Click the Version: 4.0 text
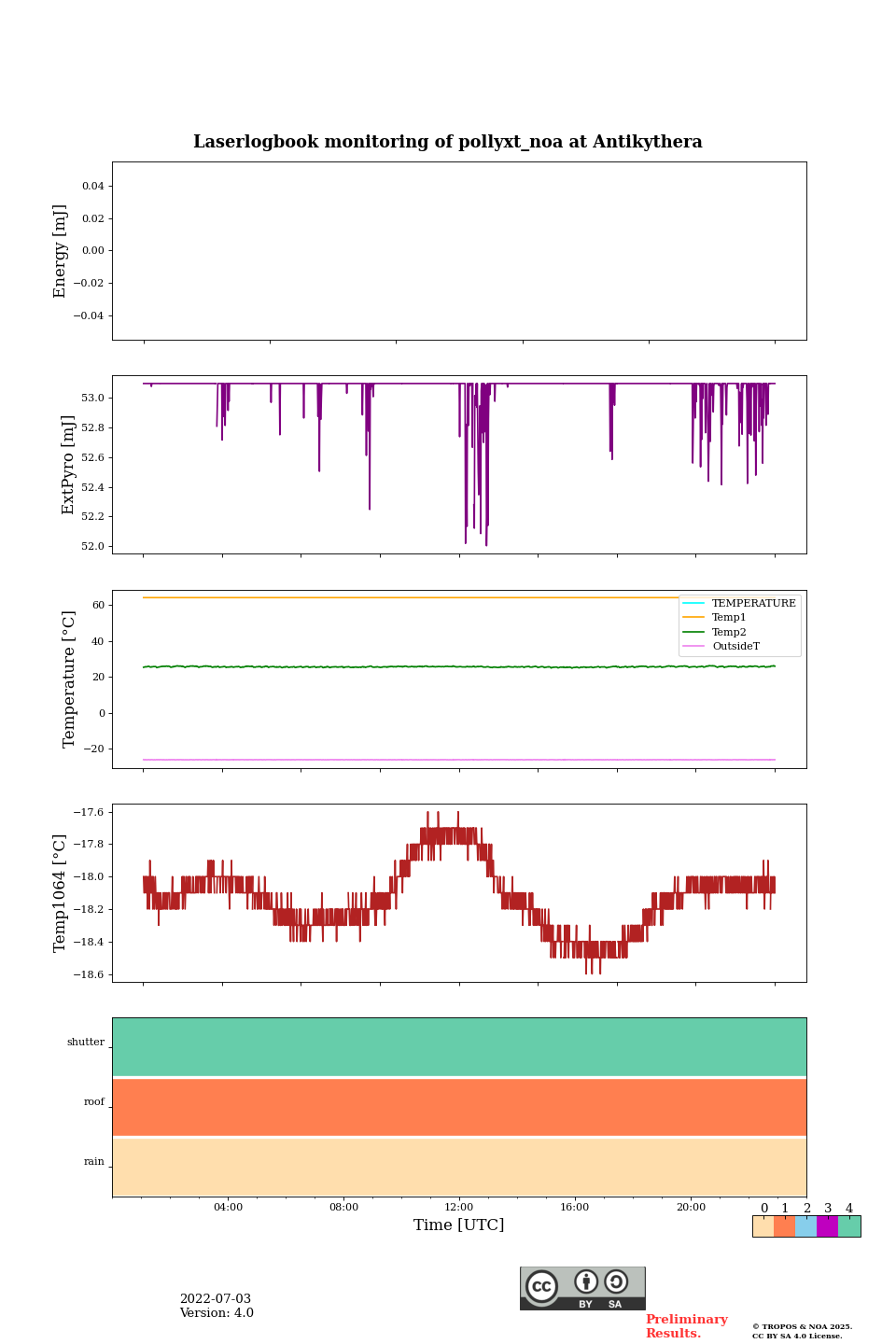896x1344 pixels. pos(217,1313)
